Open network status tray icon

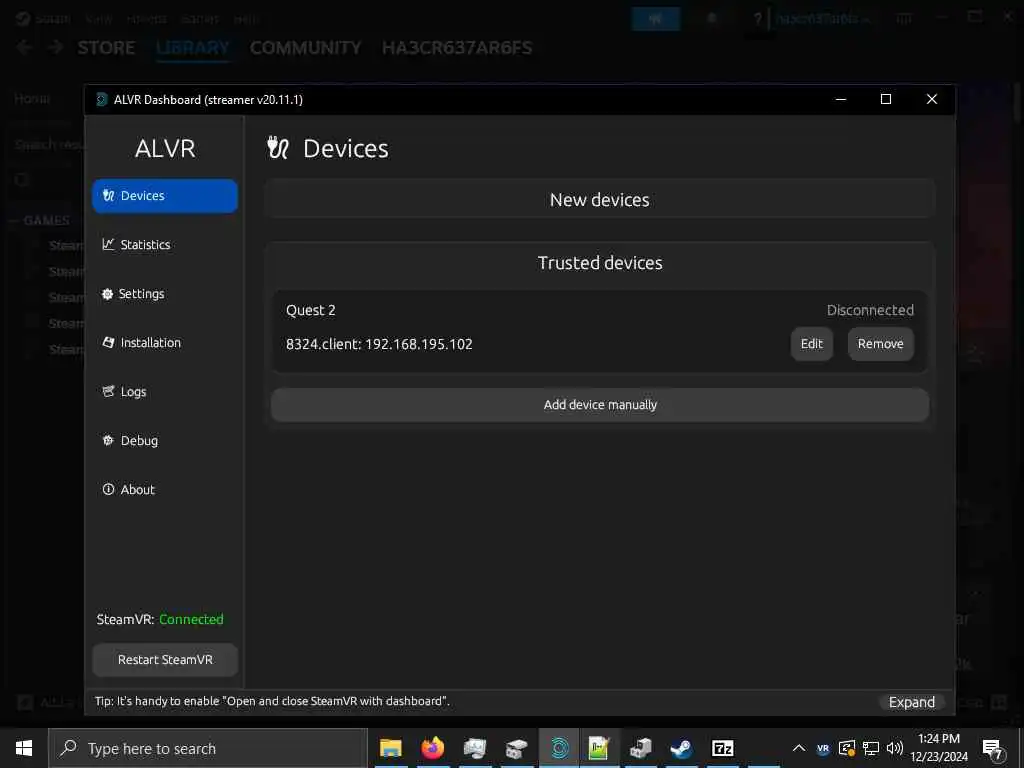871,748
